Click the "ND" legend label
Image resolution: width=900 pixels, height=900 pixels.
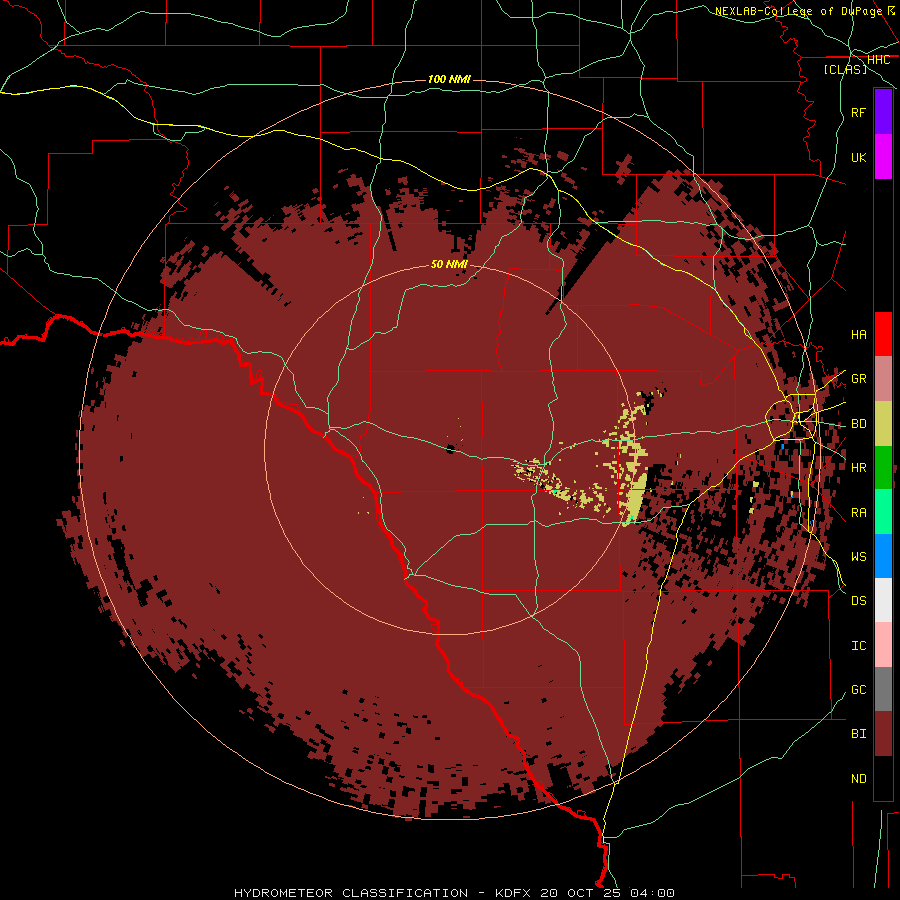click(x=858, y=778)
